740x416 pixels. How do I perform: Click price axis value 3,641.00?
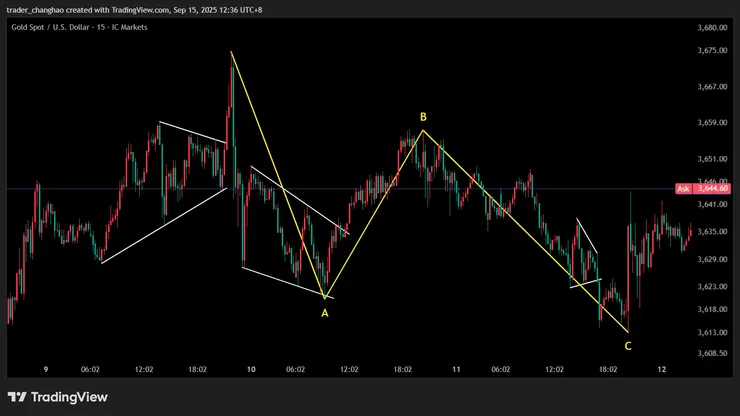point(712,204)
